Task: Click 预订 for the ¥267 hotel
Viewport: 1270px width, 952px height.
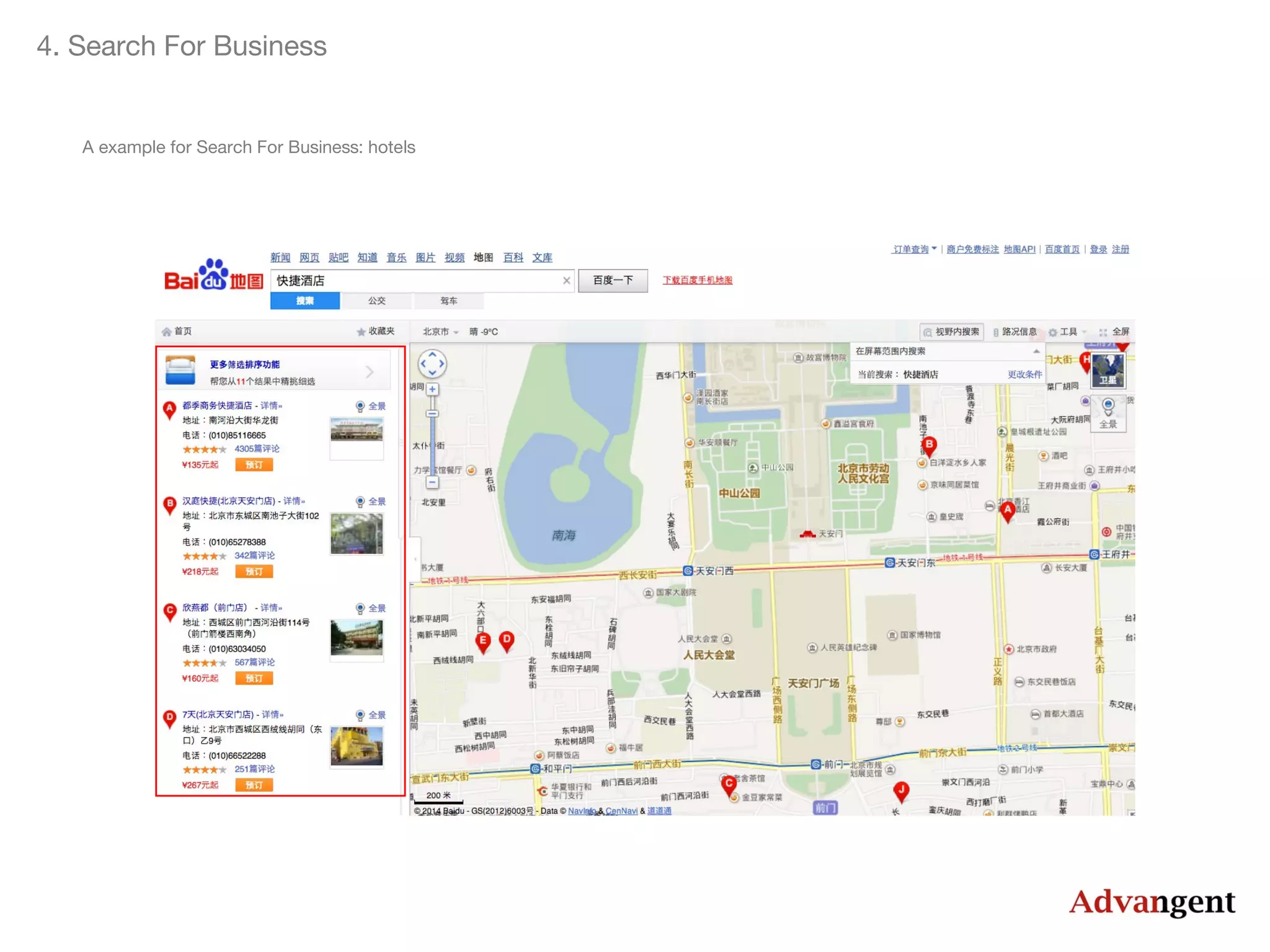Action: coord(254,785)
